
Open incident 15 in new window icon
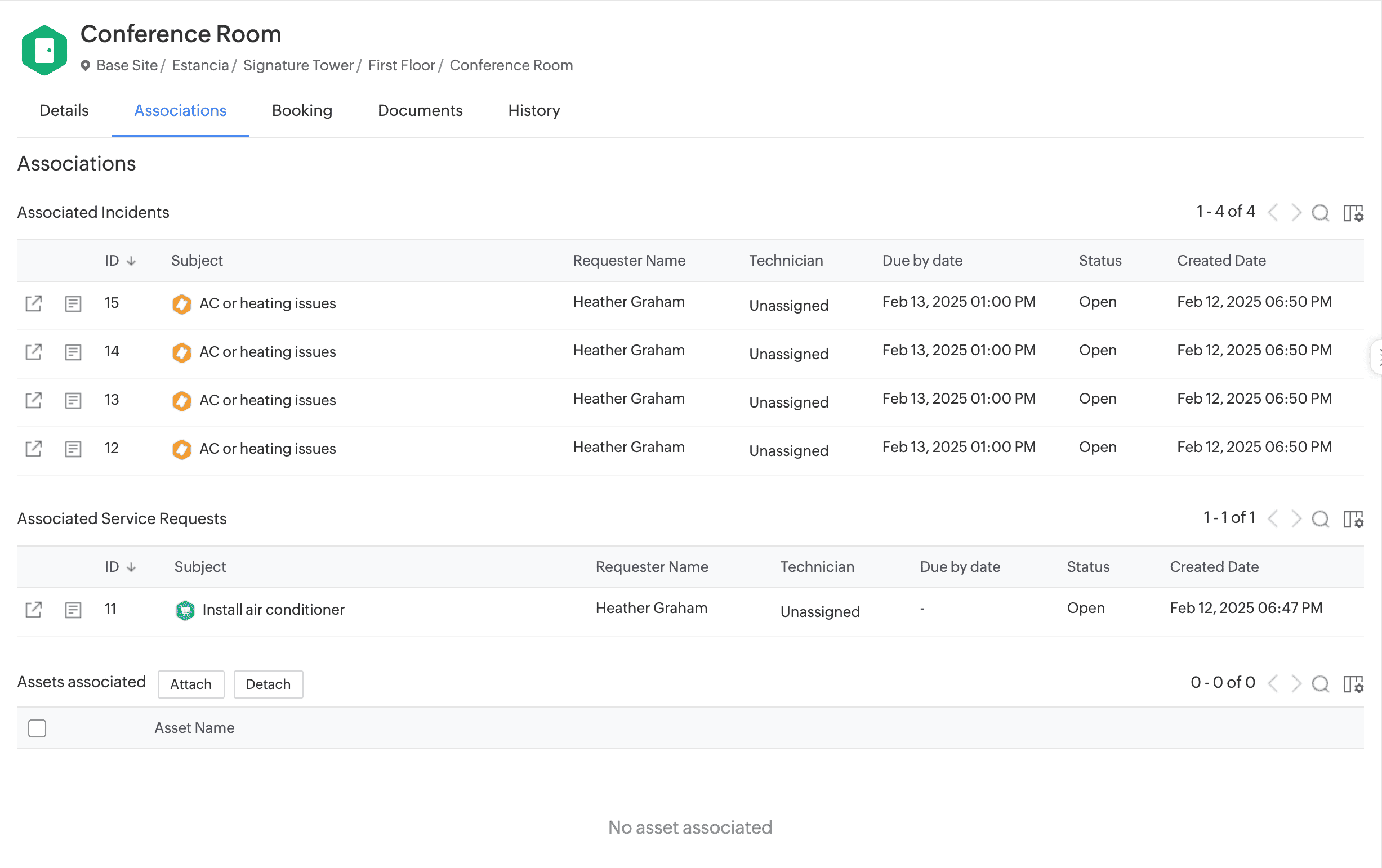point(33,303)
